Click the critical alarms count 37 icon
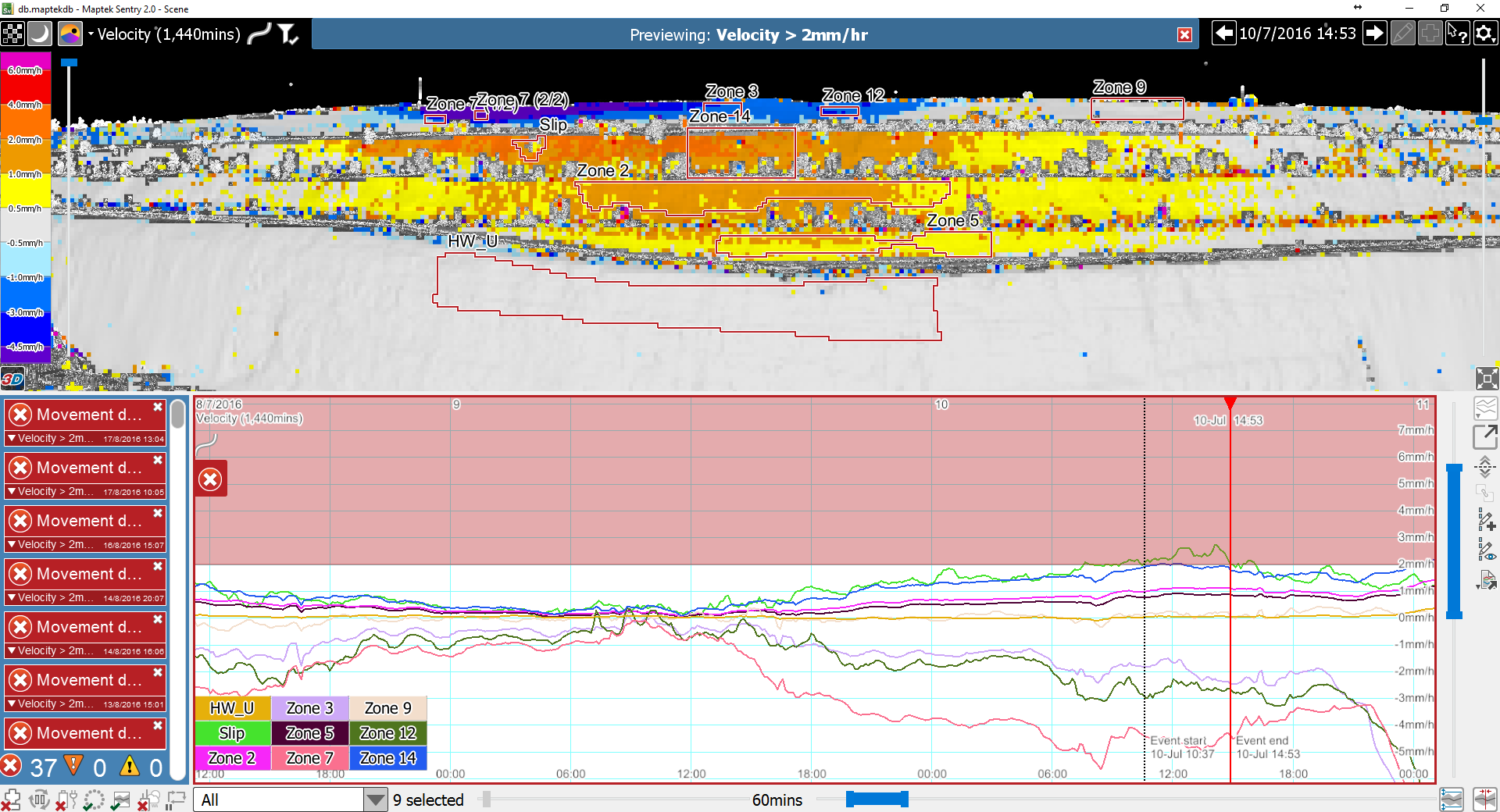This screenshot has height=812, width=1500. [x=11, y=767]
